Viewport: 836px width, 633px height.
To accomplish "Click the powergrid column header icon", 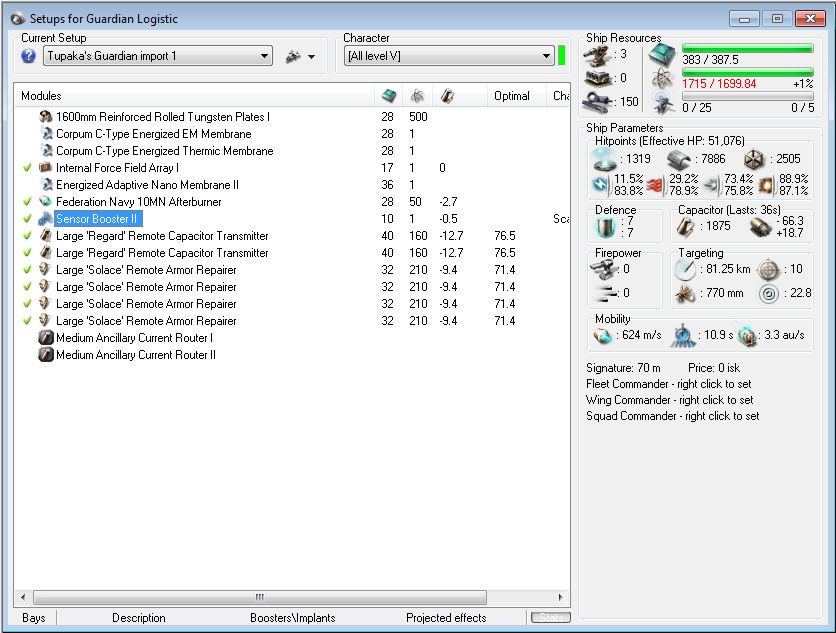I will point(417,96).
